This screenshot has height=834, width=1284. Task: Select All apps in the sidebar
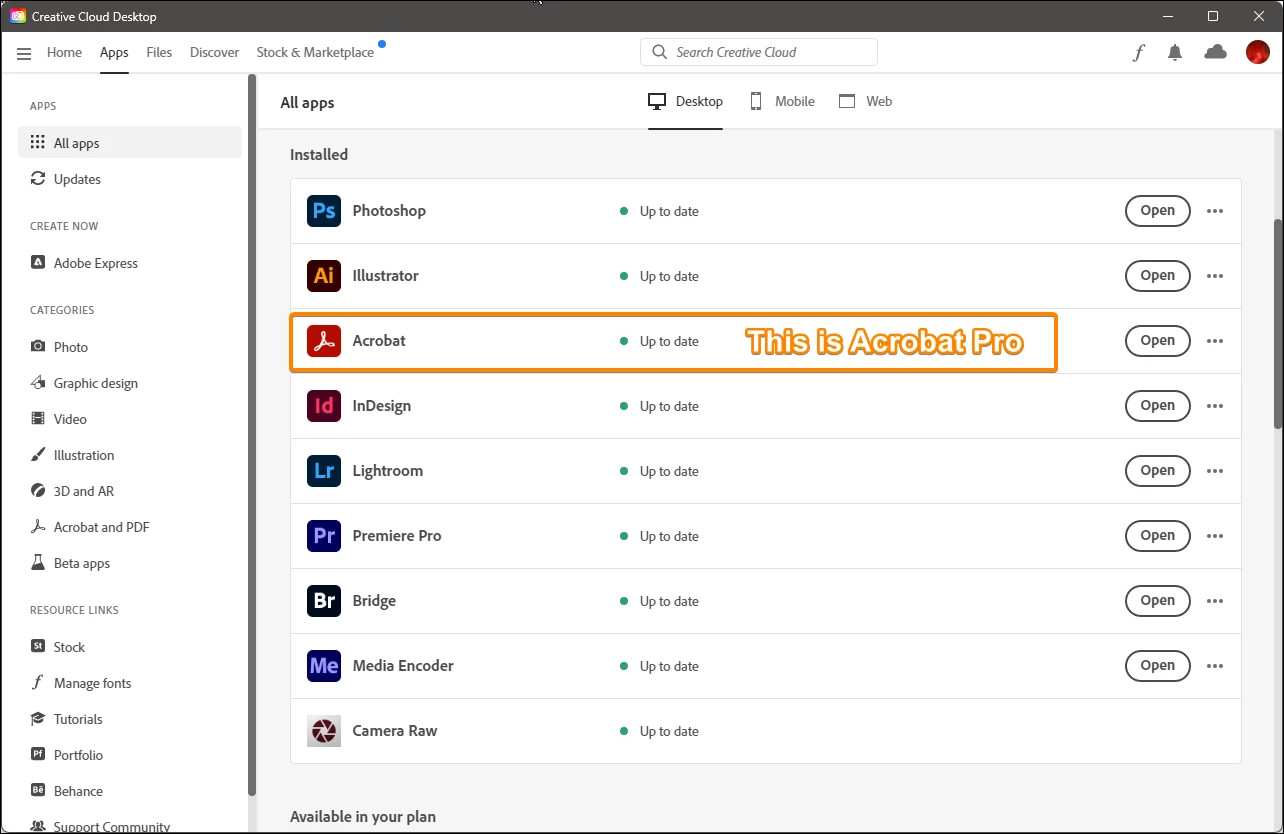[x=130, y=143]
